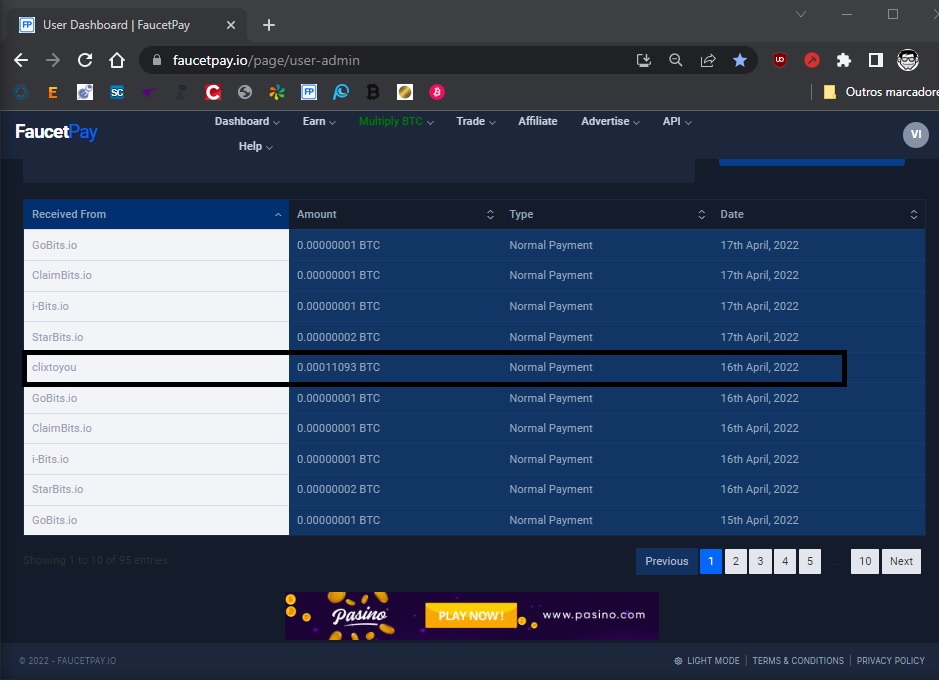
Task: Click the forward navigation arrow
Action: pyautogui.click(x=53, y=60)
